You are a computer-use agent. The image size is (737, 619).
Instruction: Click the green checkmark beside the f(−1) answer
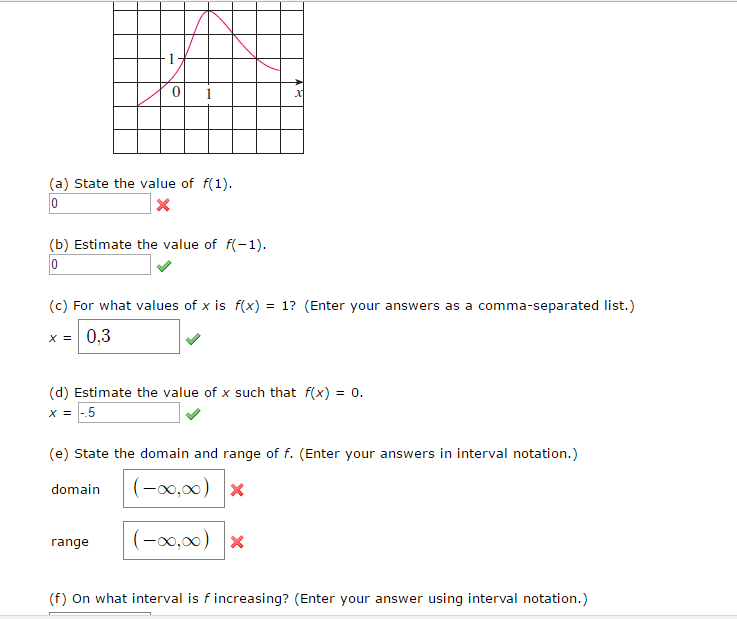(x=164, y=265)
